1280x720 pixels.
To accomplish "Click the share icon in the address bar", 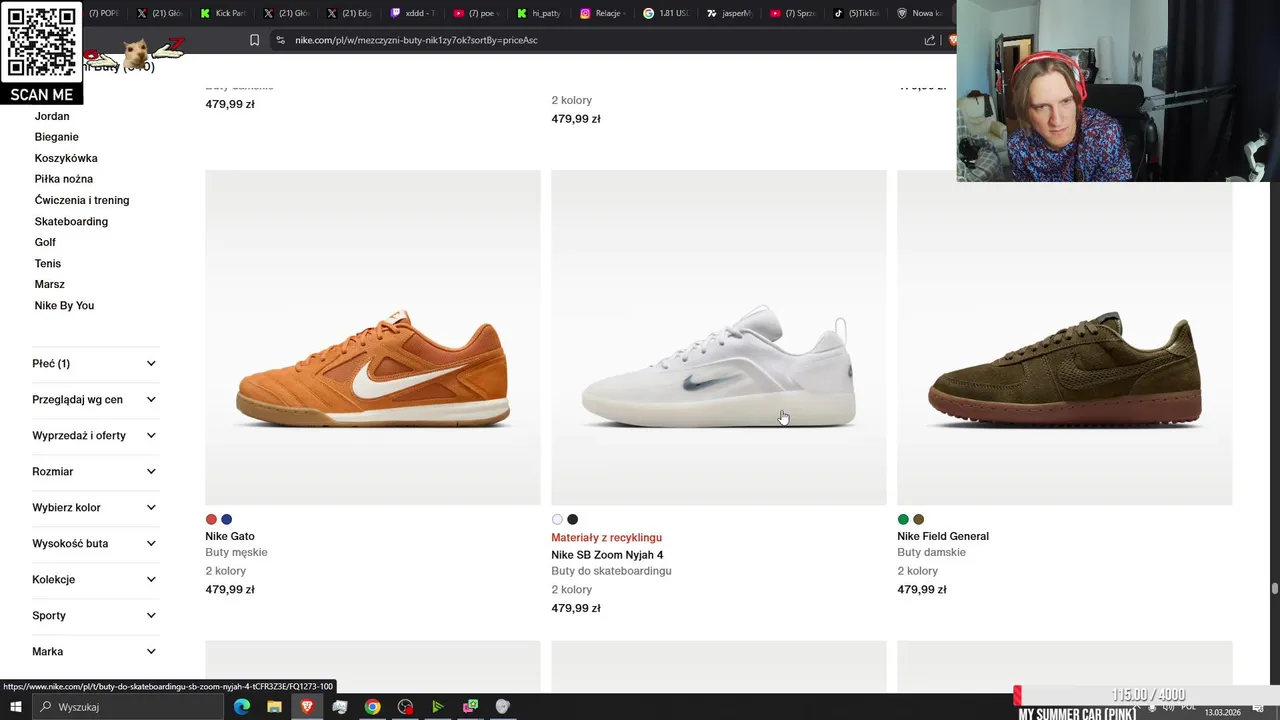I will coord(930,40).
